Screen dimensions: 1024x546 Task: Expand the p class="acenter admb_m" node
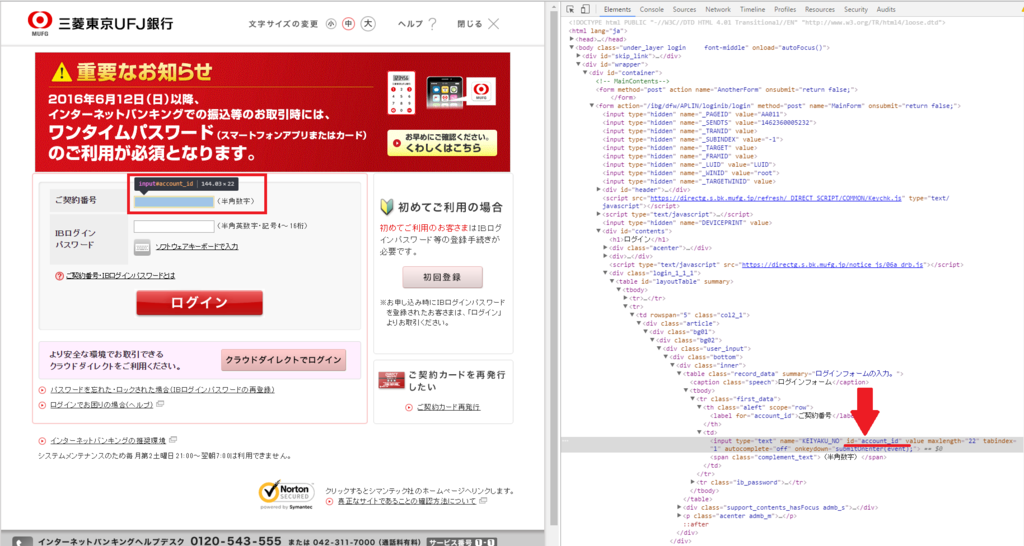[680, 516]
